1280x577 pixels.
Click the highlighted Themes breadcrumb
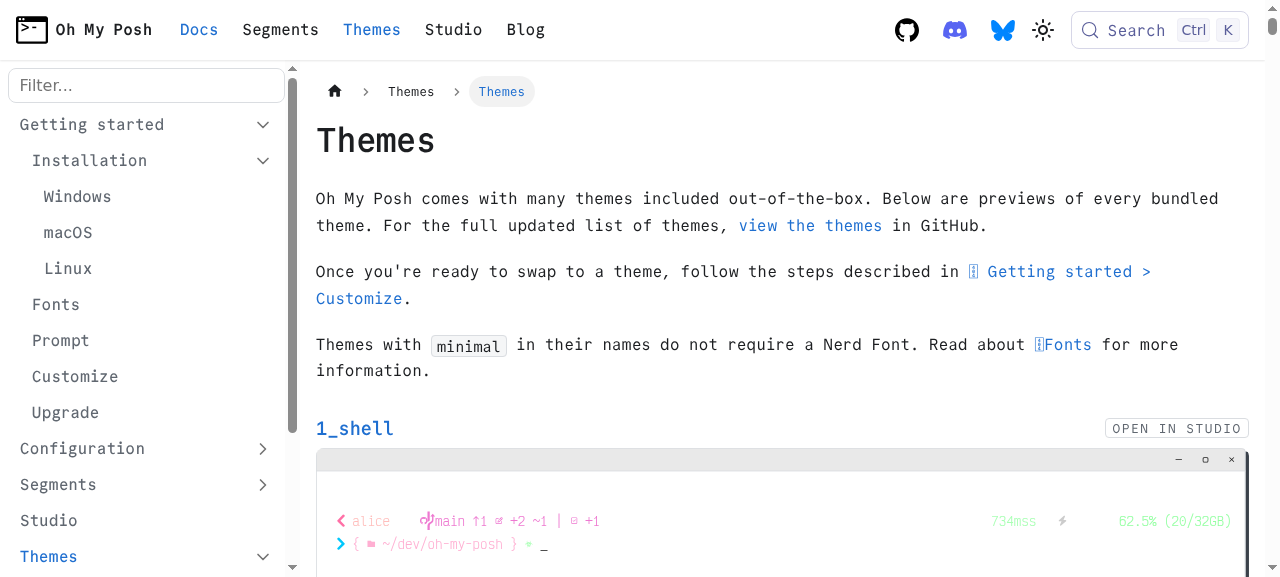pyautogui.click(x=502, y=92)
